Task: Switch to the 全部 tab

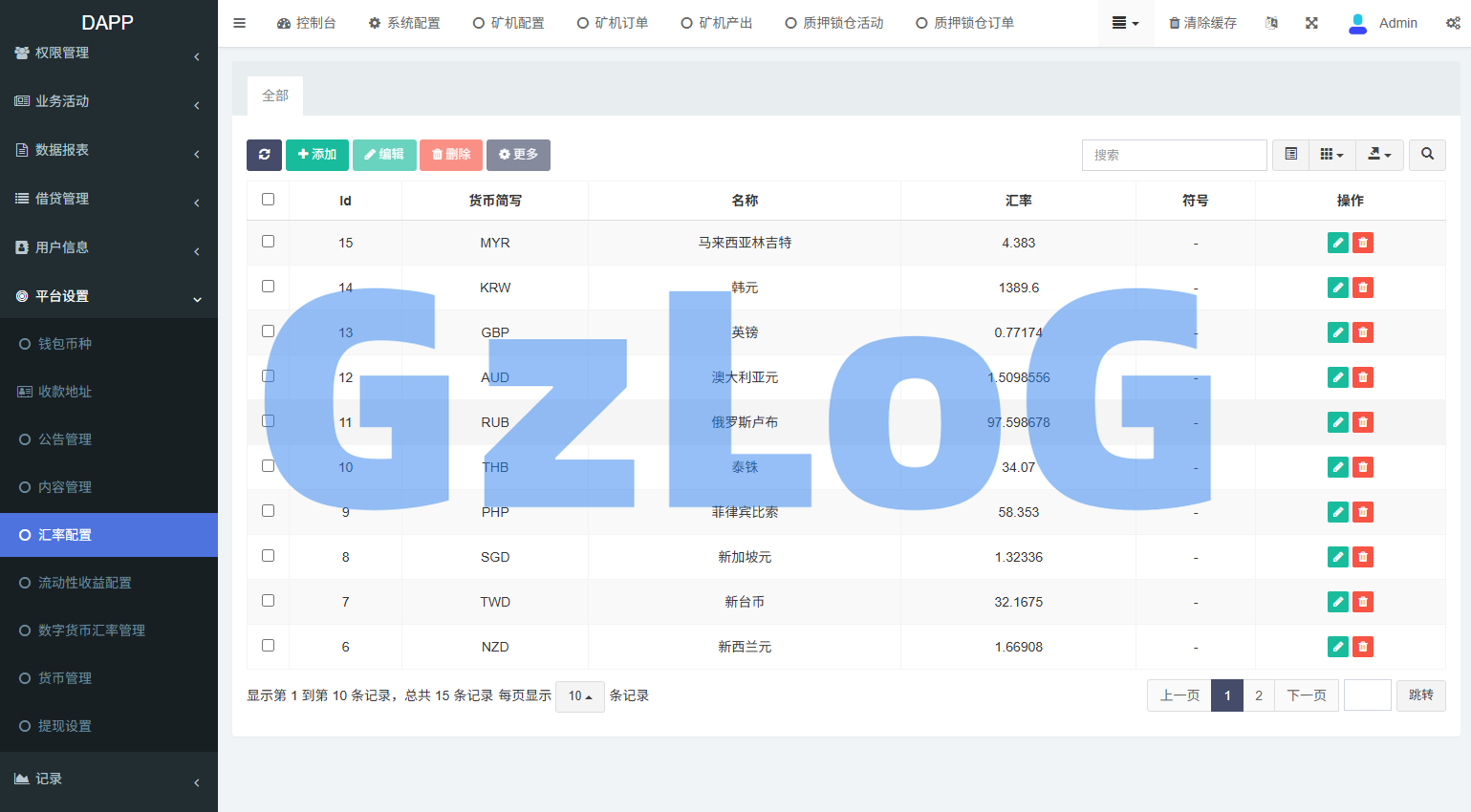Action: click(x=275, y=96)
